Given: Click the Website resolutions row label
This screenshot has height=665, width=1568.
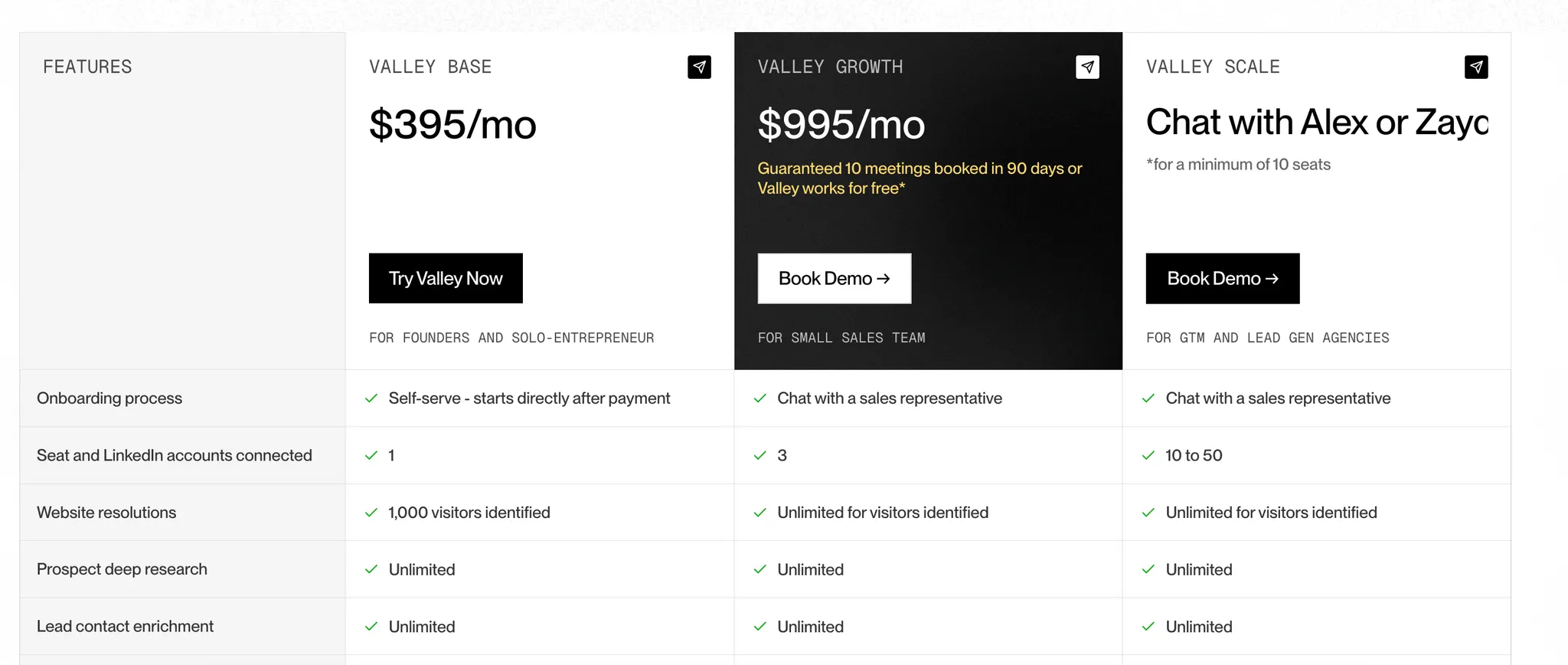Looking at the screenshot, I should 106,513.
